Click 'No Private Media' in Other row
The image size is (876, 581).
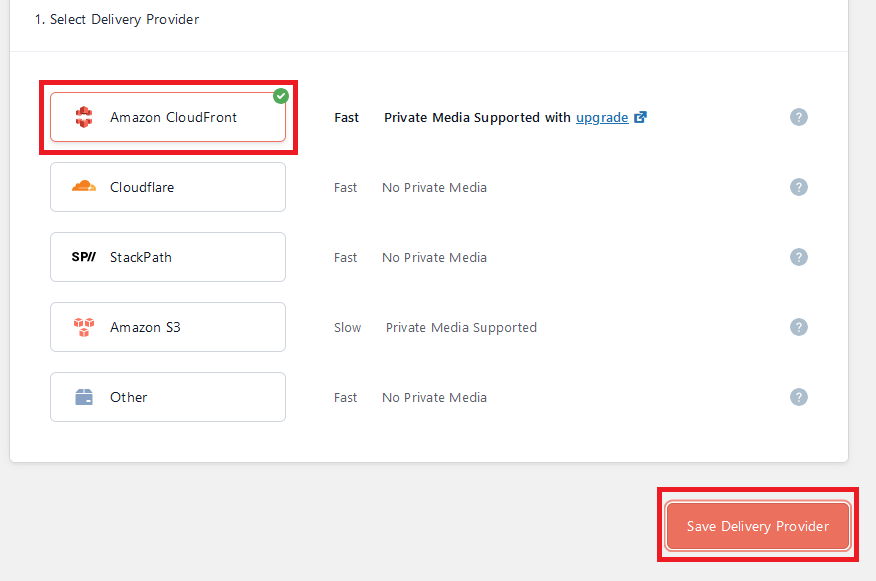435,398
